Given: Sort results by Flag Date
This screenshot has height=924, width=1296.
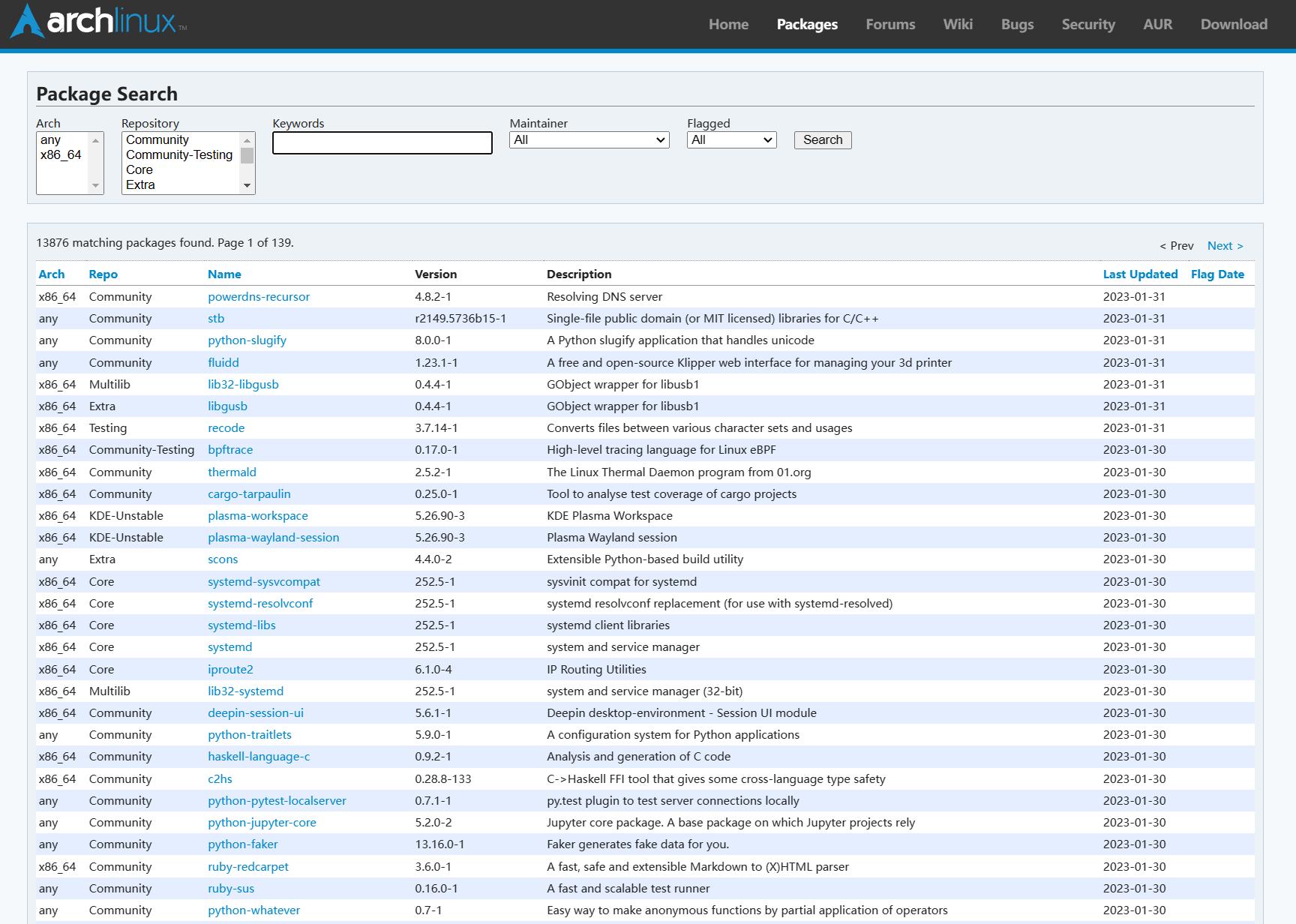Looking at the screenshot, I should pos(1216,274).
